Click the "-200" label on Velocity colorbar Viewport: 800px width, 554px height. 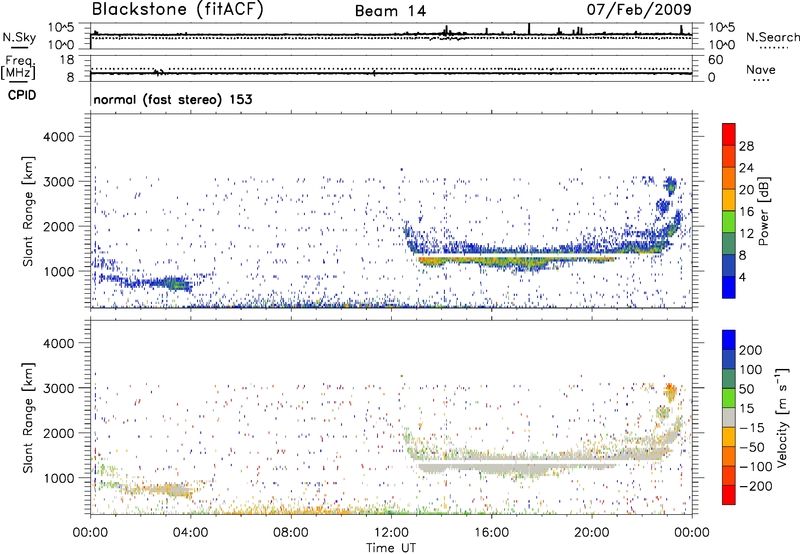(x=756, y=486)
